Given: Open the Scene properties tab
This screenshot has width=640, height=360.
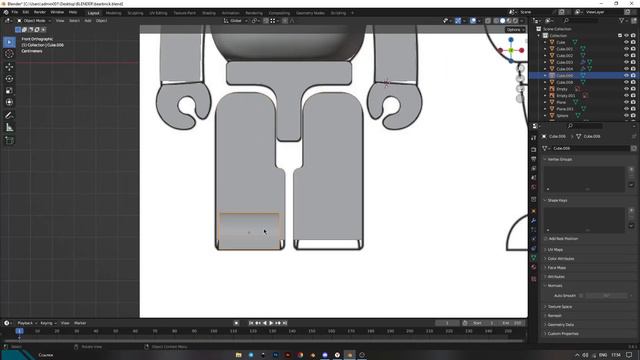Looking at the screenshot, I should coord(533,178).
